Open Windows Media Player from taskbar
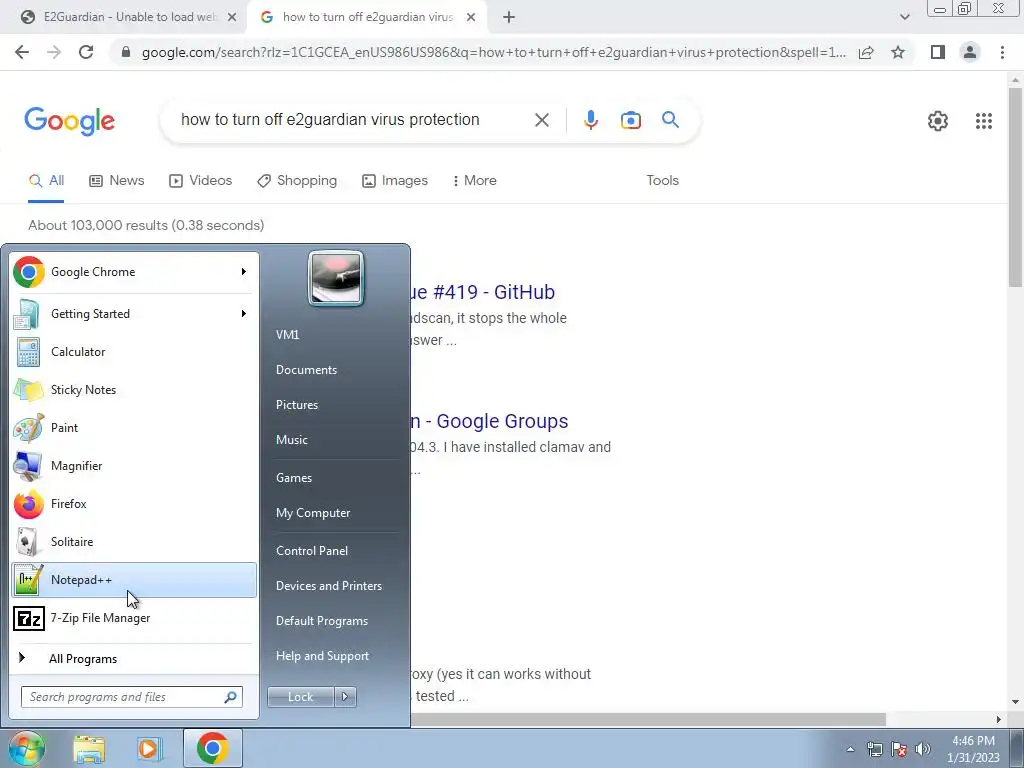 (148, 748)
